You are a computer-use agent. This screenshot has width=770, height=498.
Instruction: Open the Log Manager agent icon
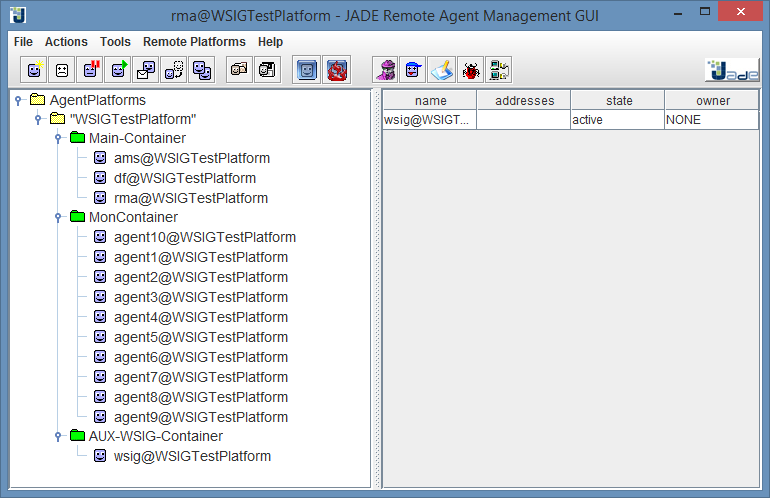442,70
